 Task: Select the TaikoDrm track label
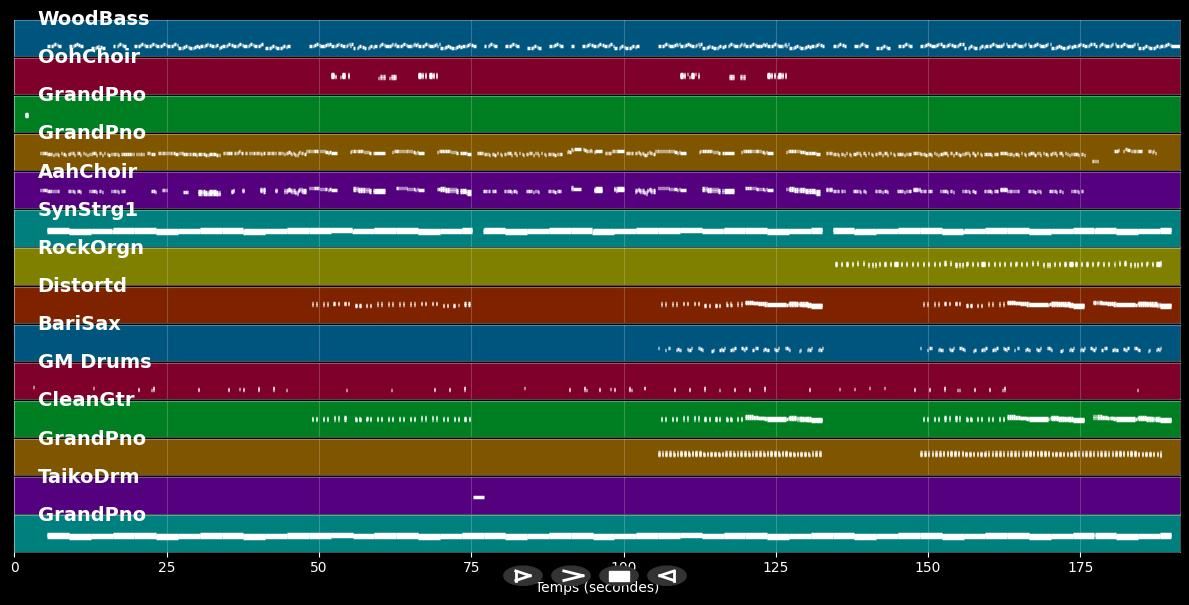coord(88,477)
